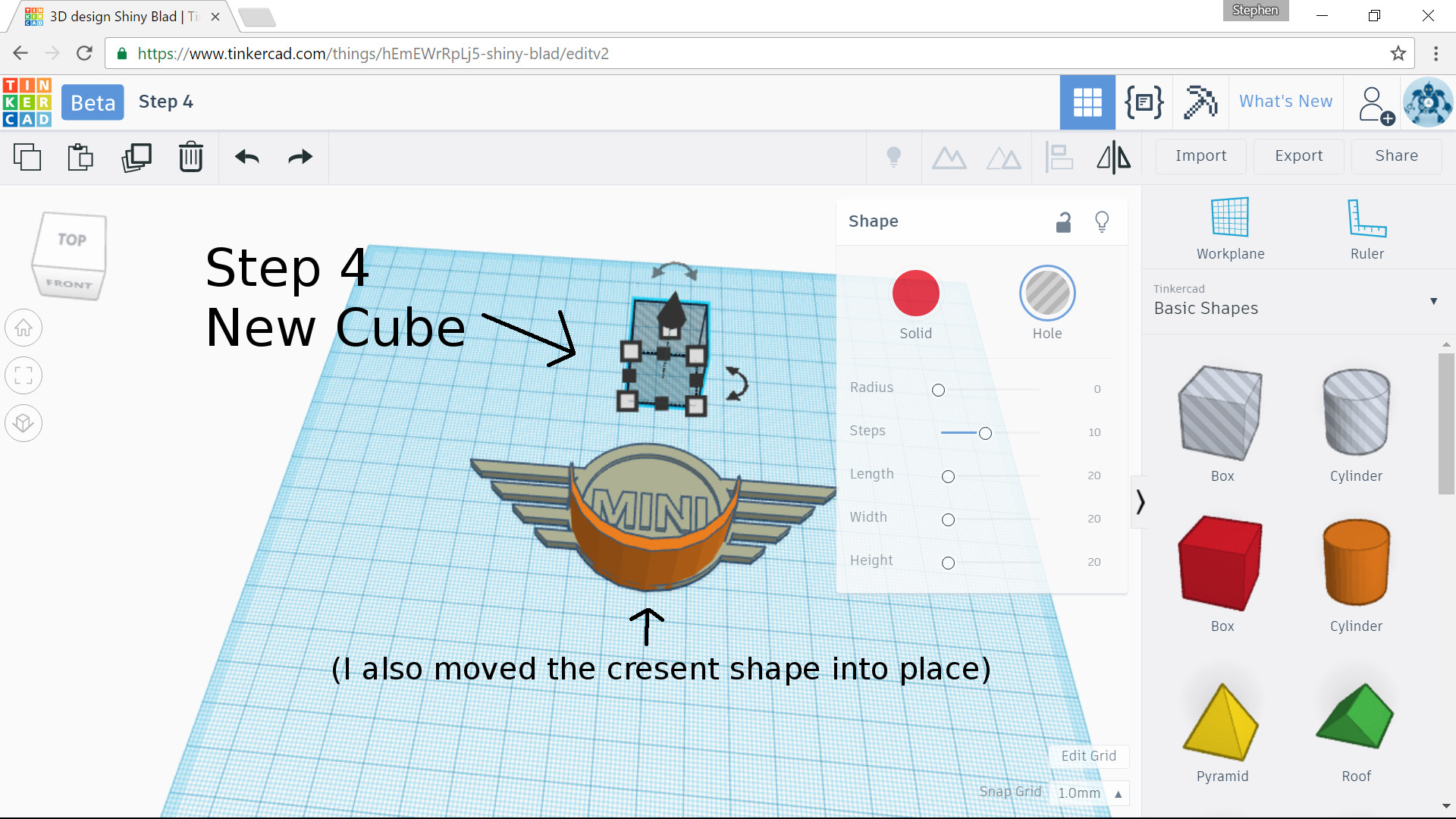The height and width of the screenshot is (819, 1456).
Task: Go to home view
Action: click(24, 328)
